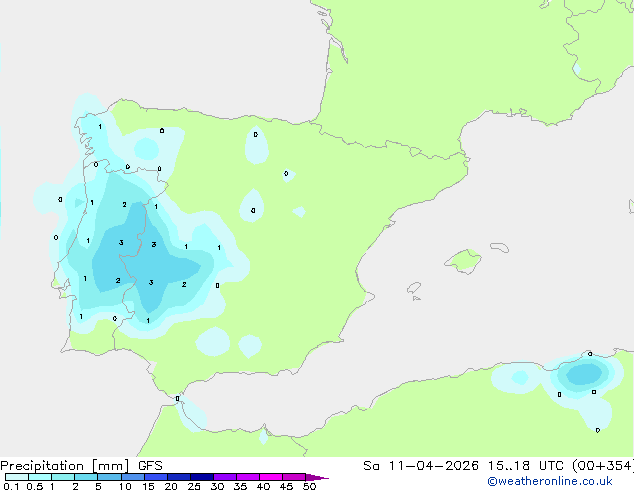Screen dimensions: 634x490
Task: Click the darkest rain patch over Algeria
Action: [584, 374]
